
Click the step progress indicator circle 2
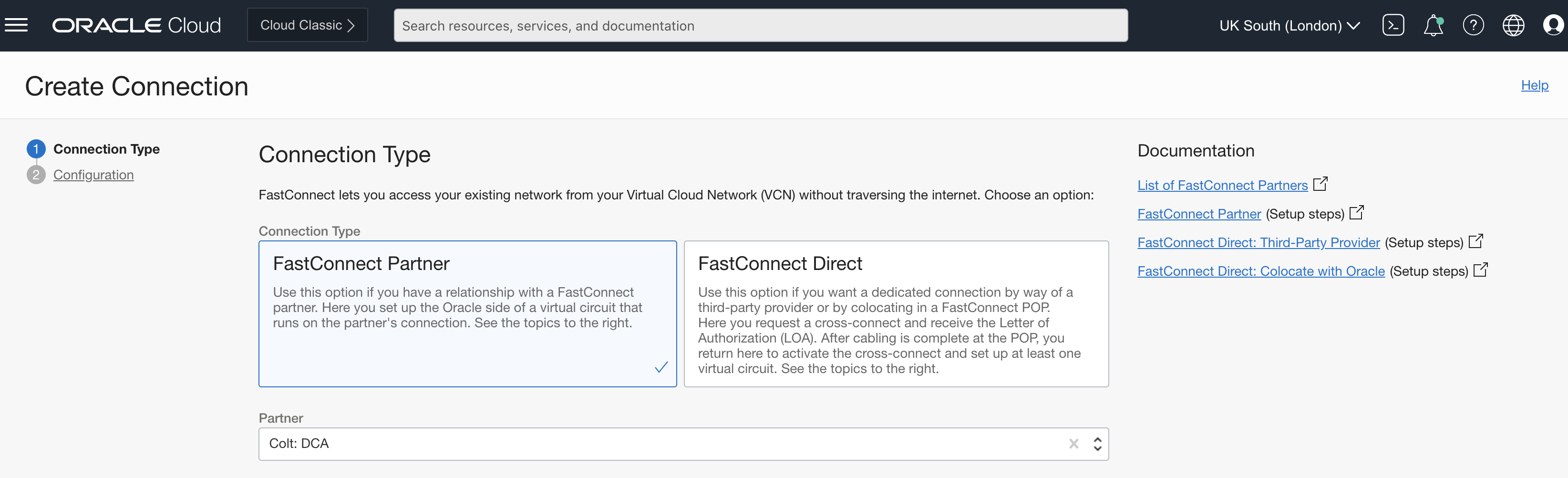[37, 174]
